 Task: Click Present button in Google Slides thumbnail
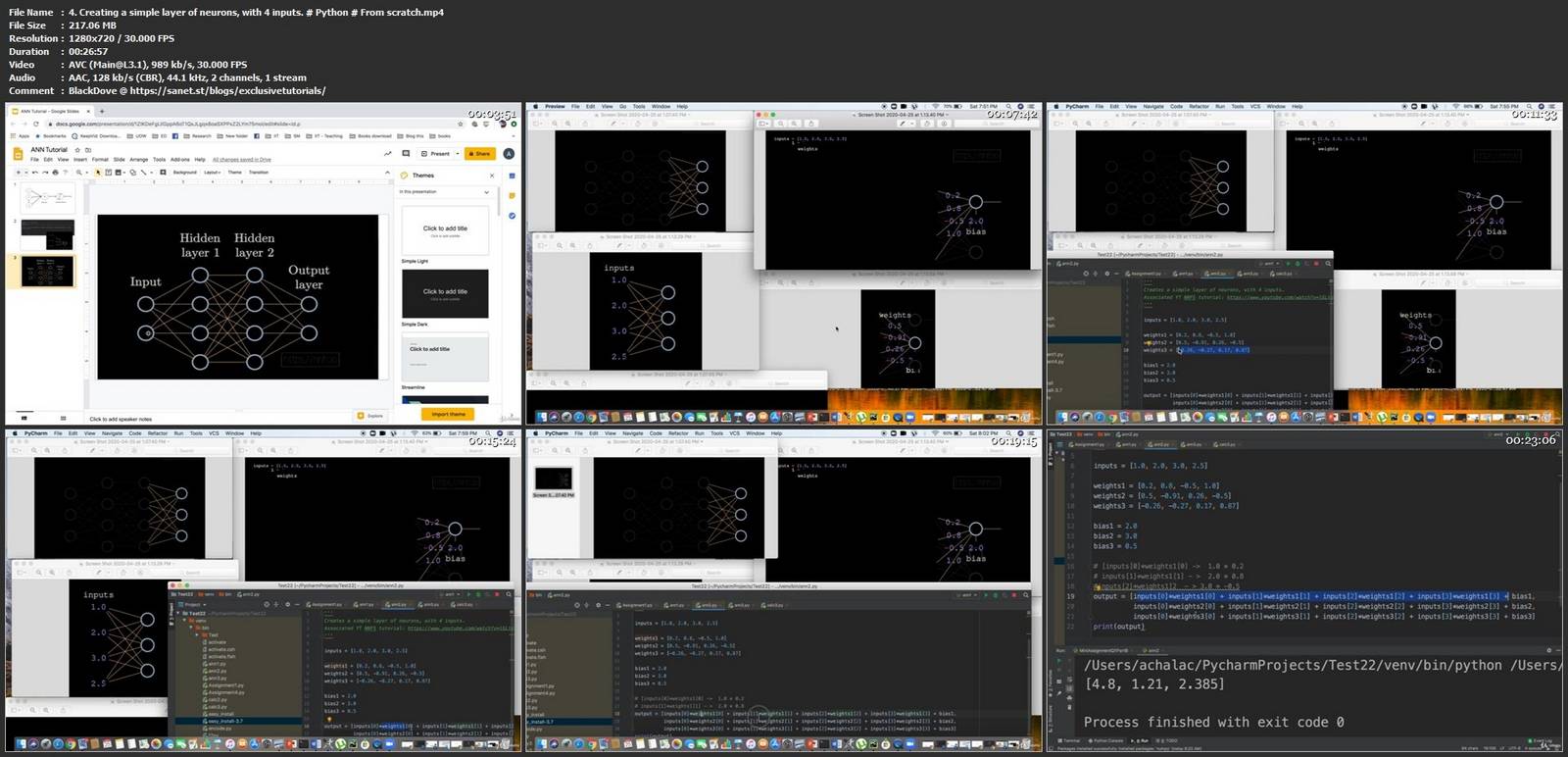pos(434,154)
